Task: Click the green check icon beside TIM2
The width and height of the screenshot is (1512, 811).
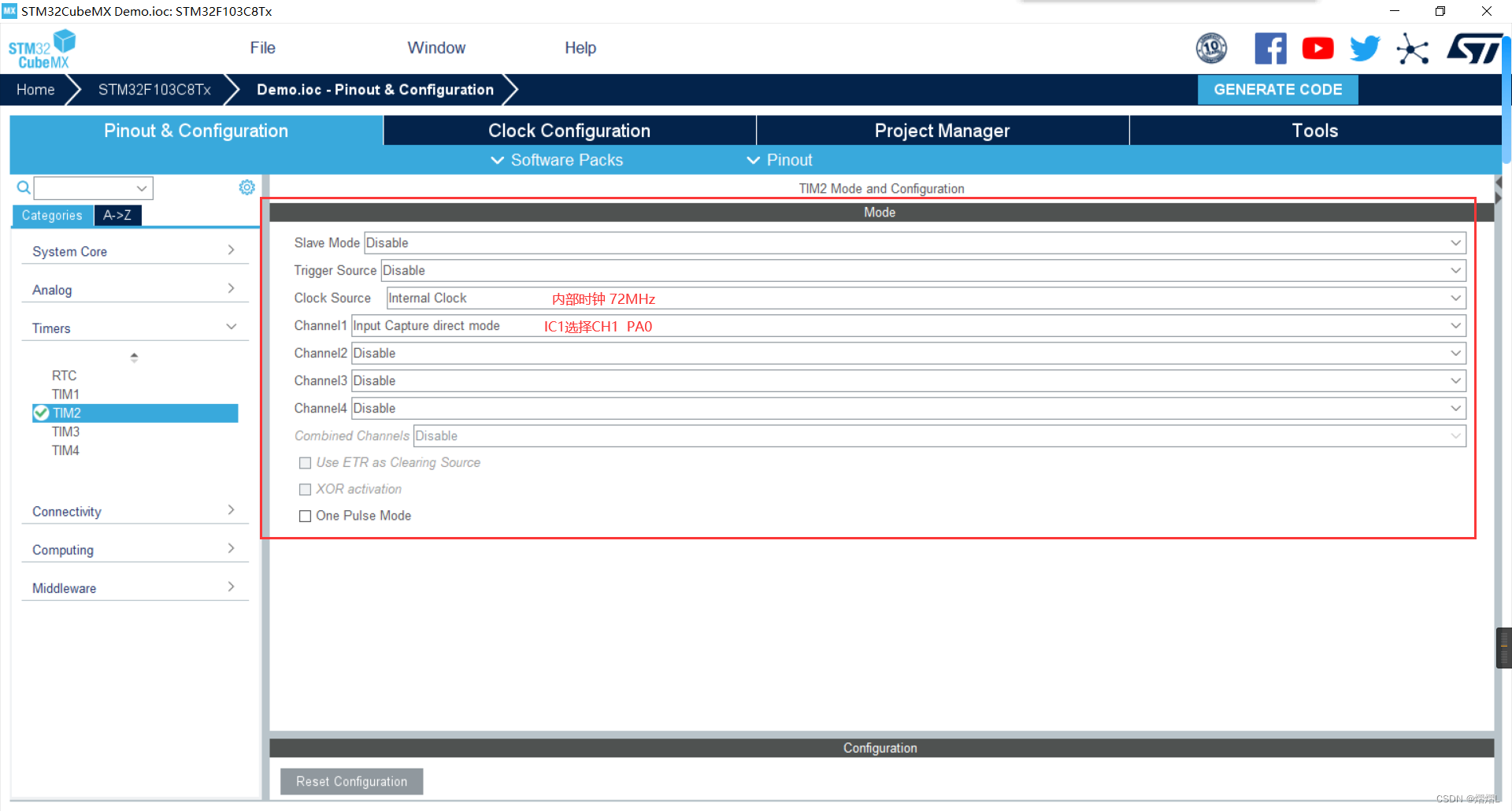Action: (x=41, y=413)
